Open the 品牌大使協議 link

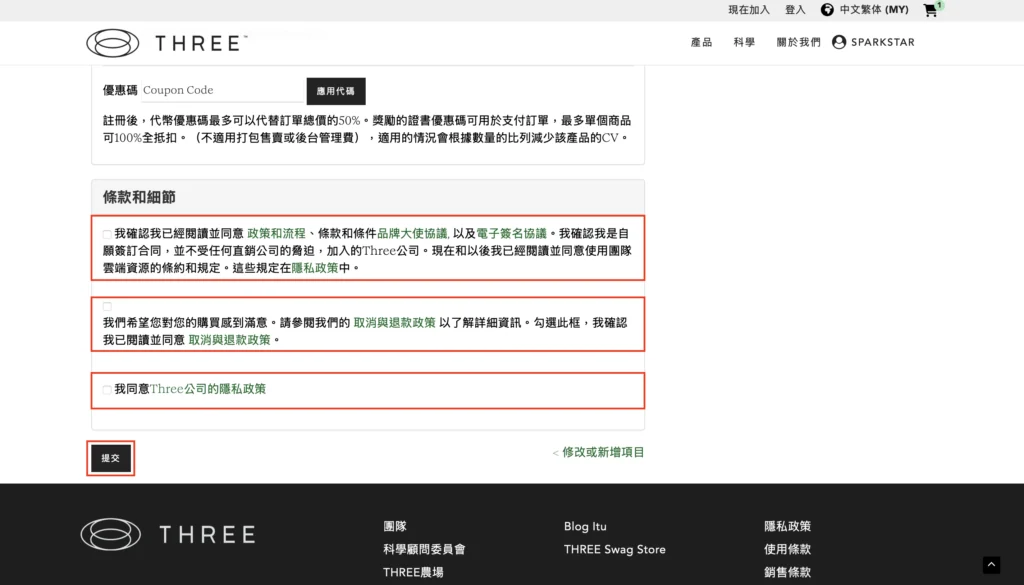pyautogui.click(x=412, y=233)
